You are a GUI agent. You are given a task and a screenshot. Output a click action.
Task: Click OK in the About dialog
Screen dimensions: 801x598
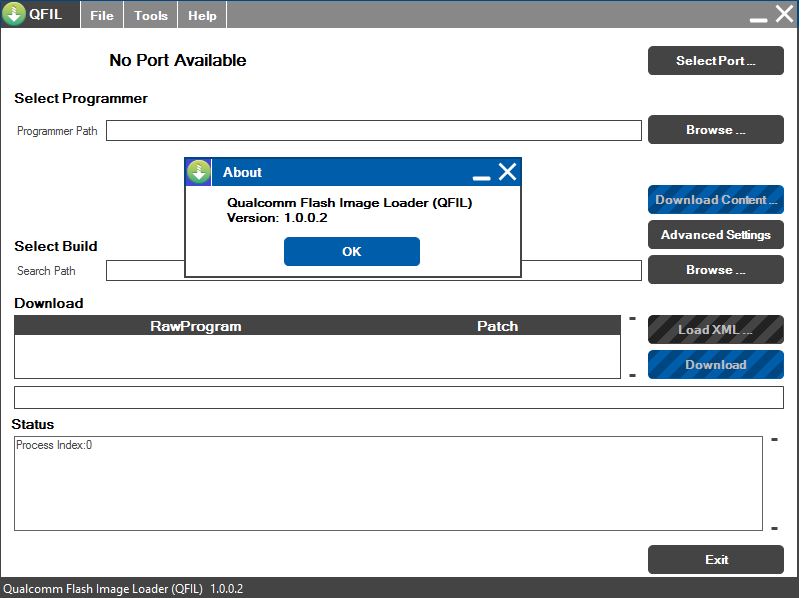[352, 251]
